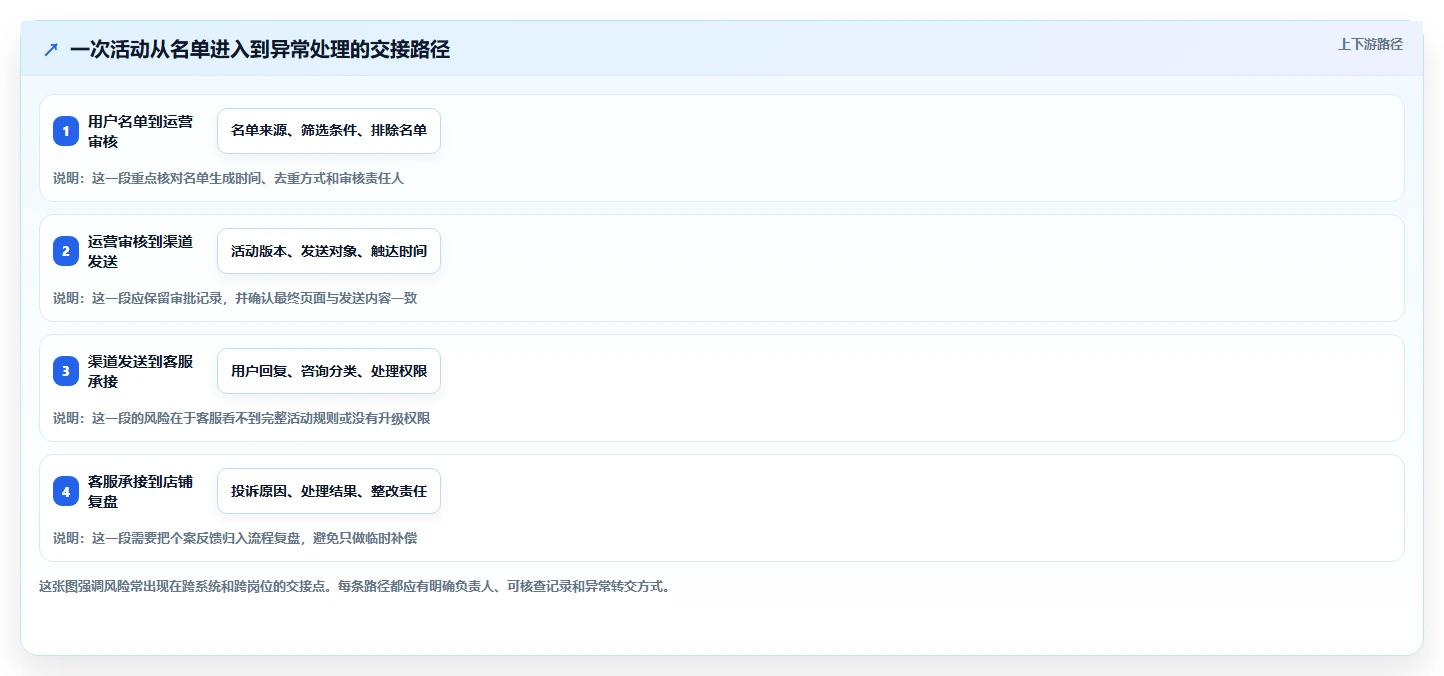This screenshot has height=676, width=1444.
Task: Click the note about 名单生成时间、去重方式
Action: click(228, 178)
